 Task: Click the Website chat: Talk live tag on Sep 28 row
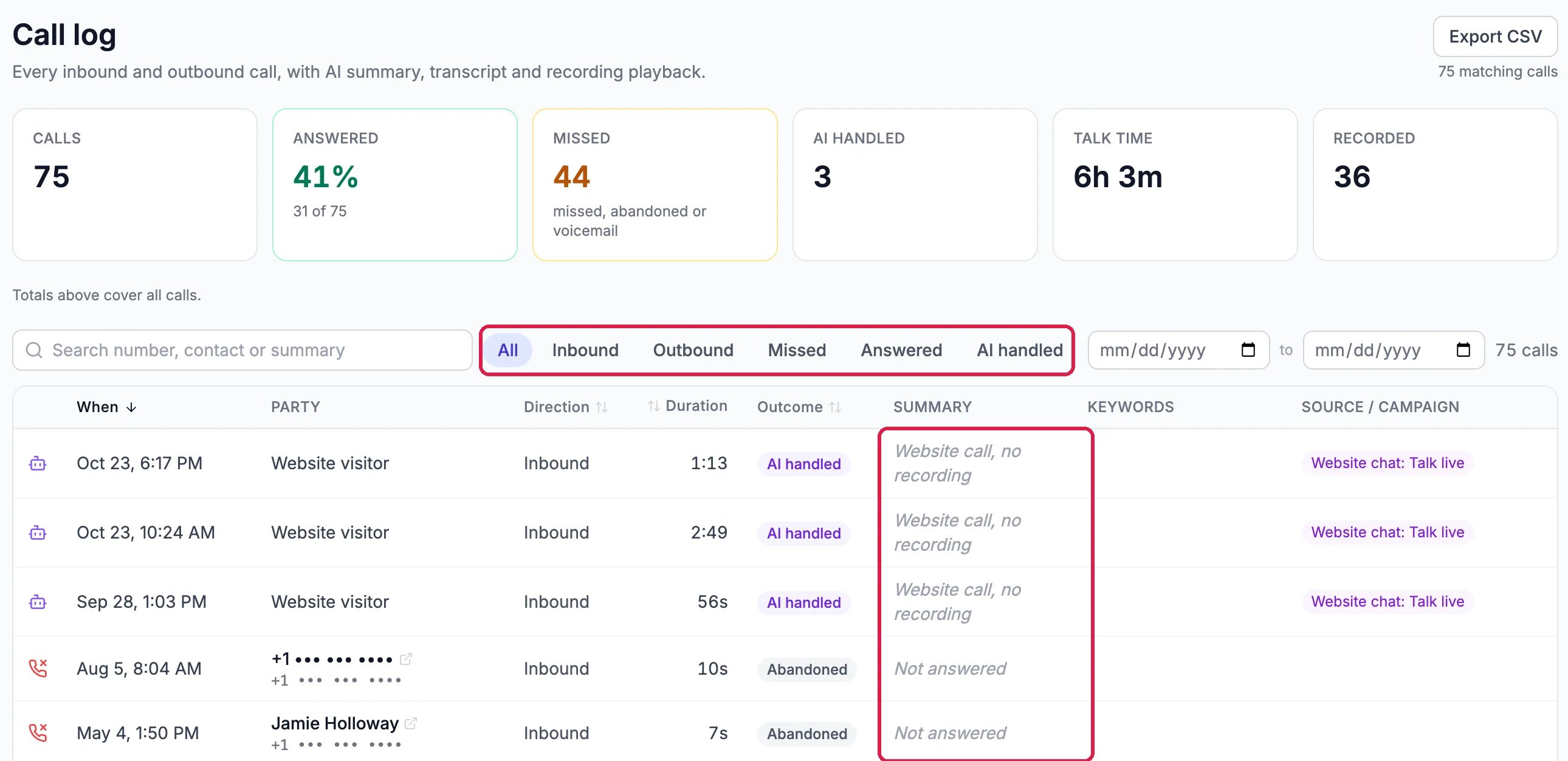tap(1387, 602)
